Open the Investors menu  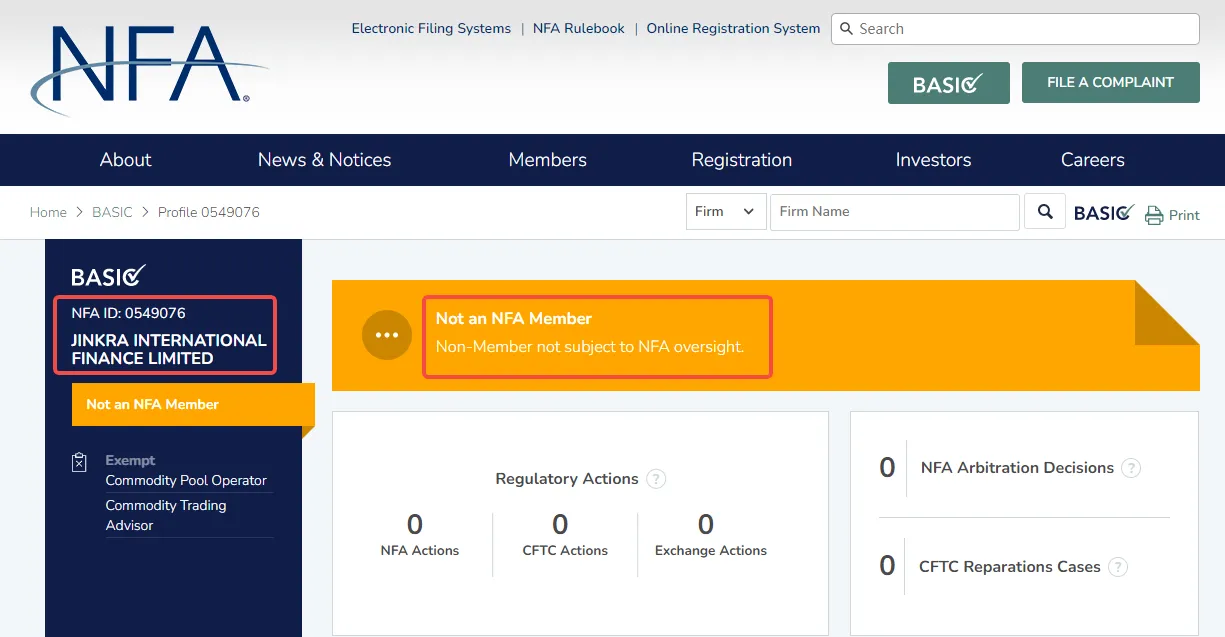click(933, 160)
